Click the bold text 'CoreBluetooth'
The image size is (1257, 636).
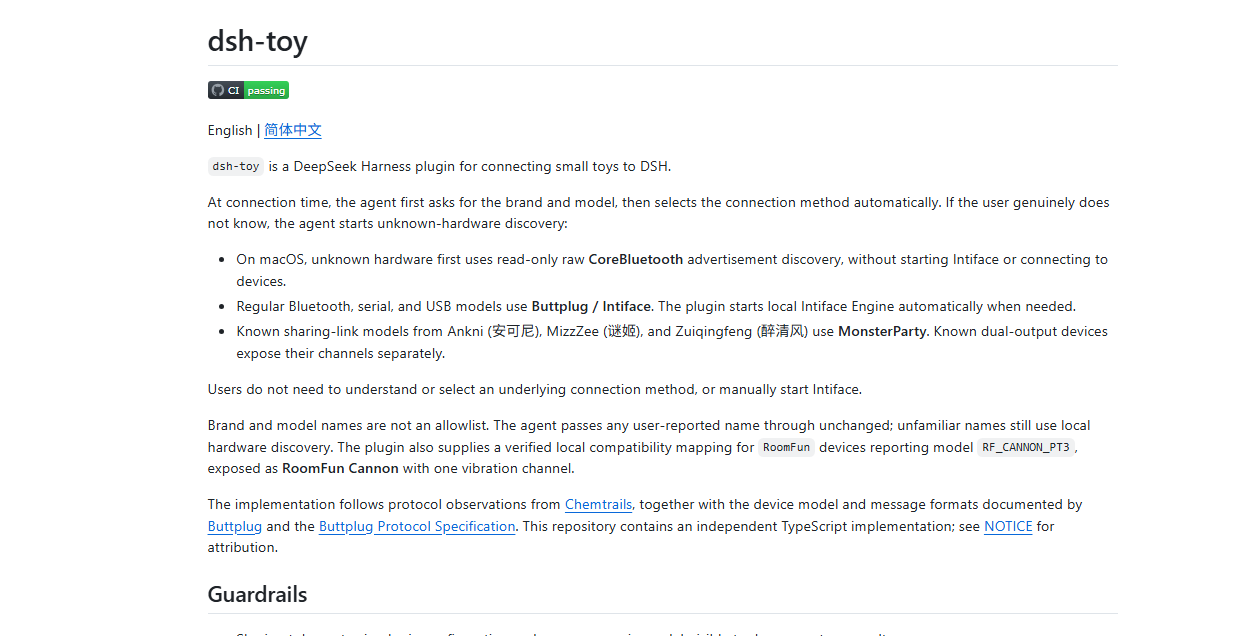pos(636,259)
